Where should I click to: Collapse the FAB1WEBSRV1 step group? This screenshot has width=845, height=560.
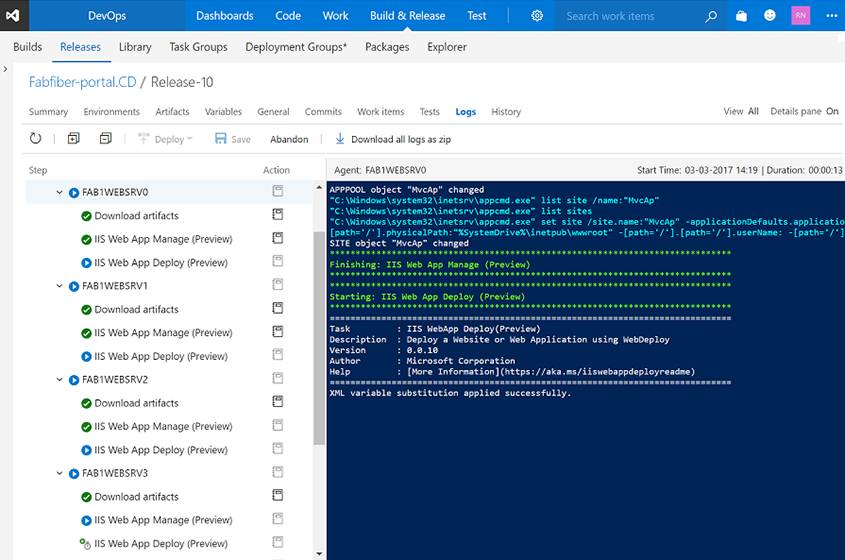[59, 286]
